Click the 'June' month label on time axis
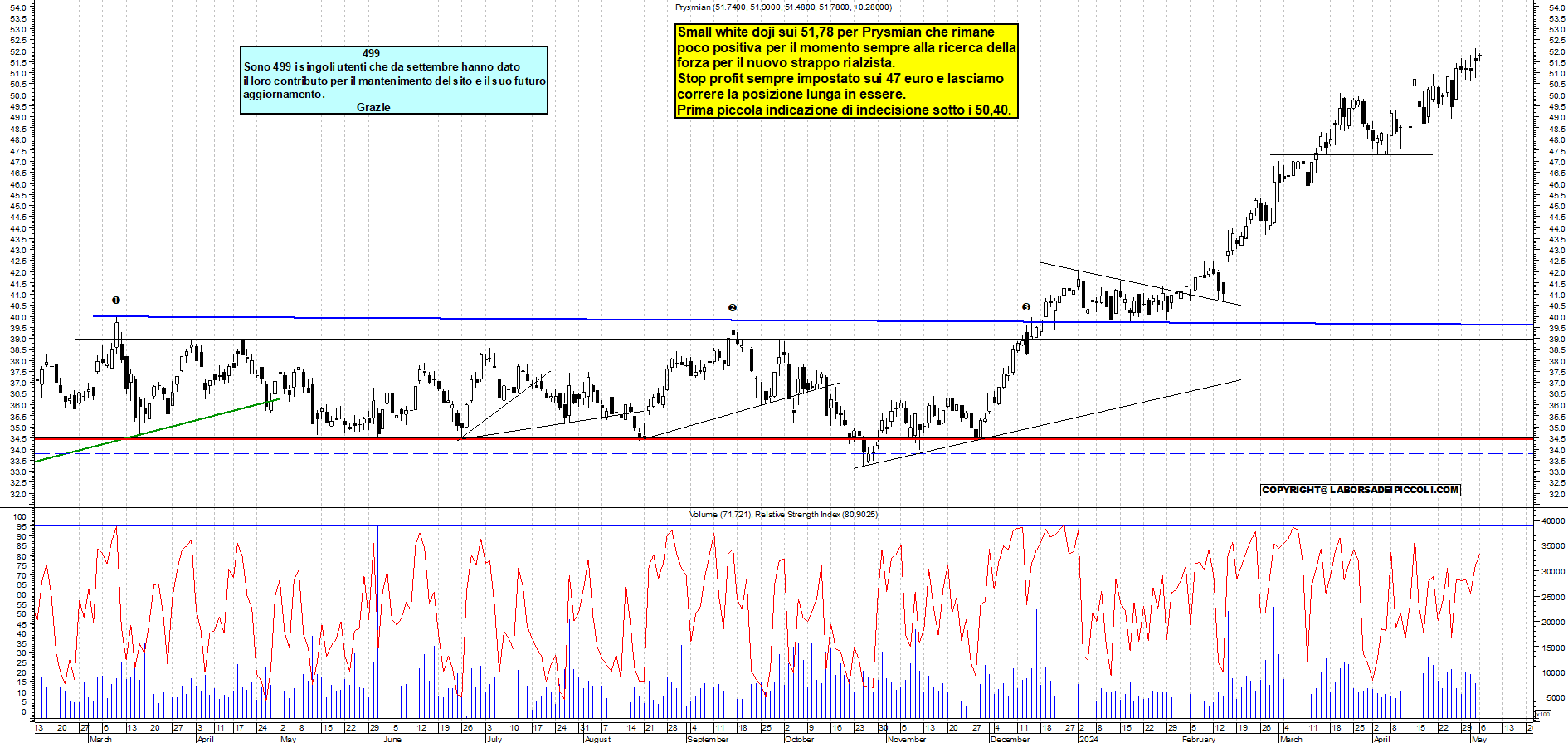Image resolution: width=1568 pixels, height=743 pixels. pyautogui.click(x=392, y=738)
